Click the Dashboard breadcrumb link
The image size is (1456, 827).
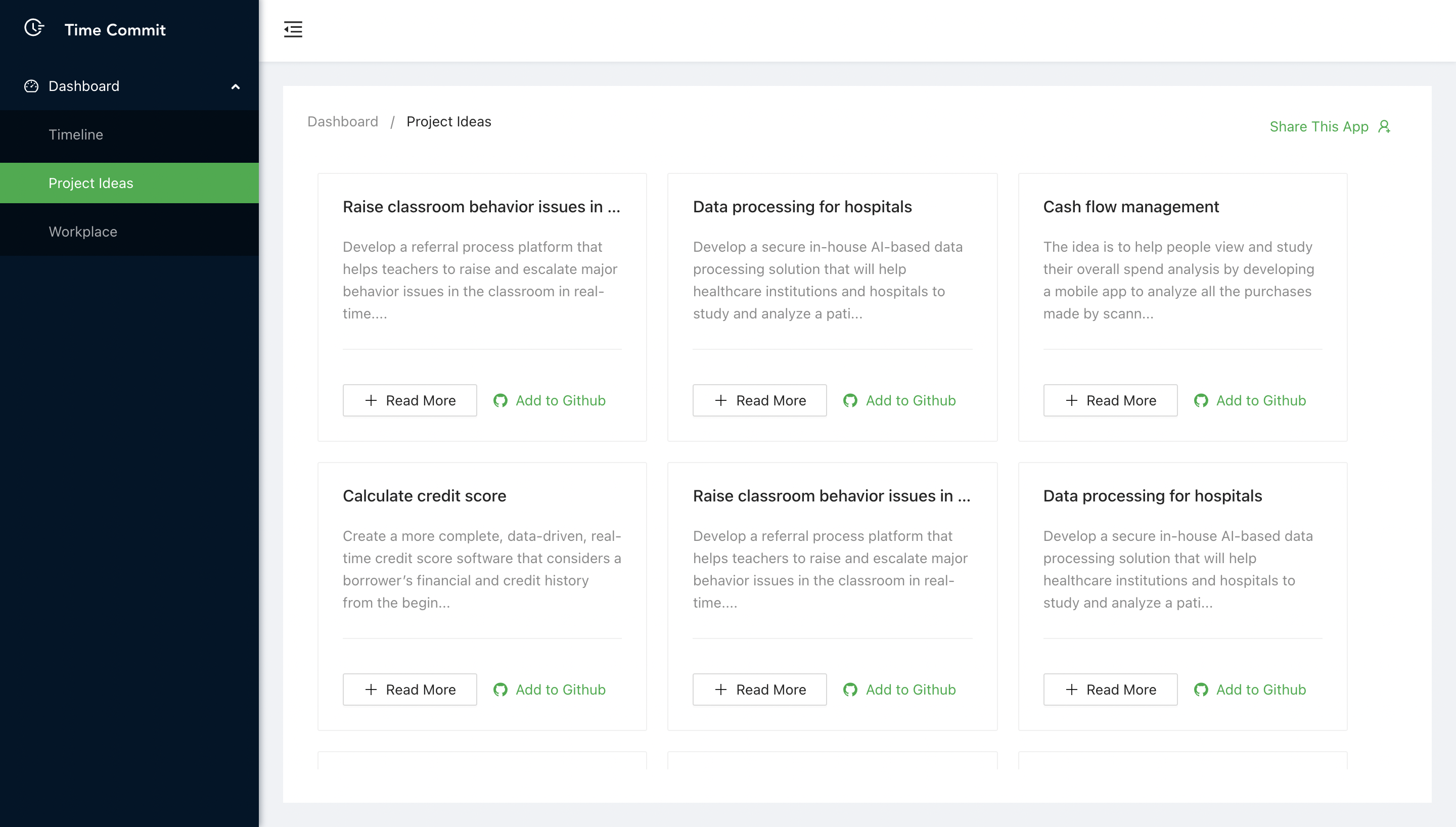[342, 121]
